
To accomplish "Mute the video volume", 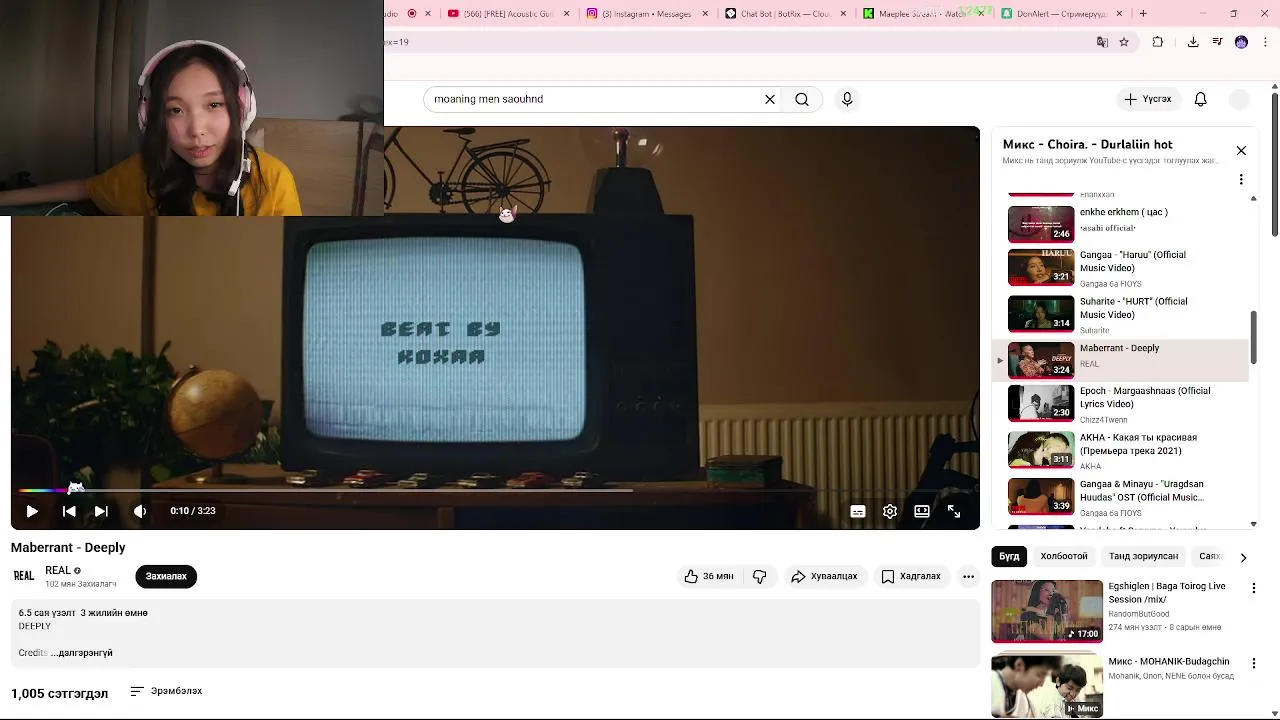I will pos(140,511).
